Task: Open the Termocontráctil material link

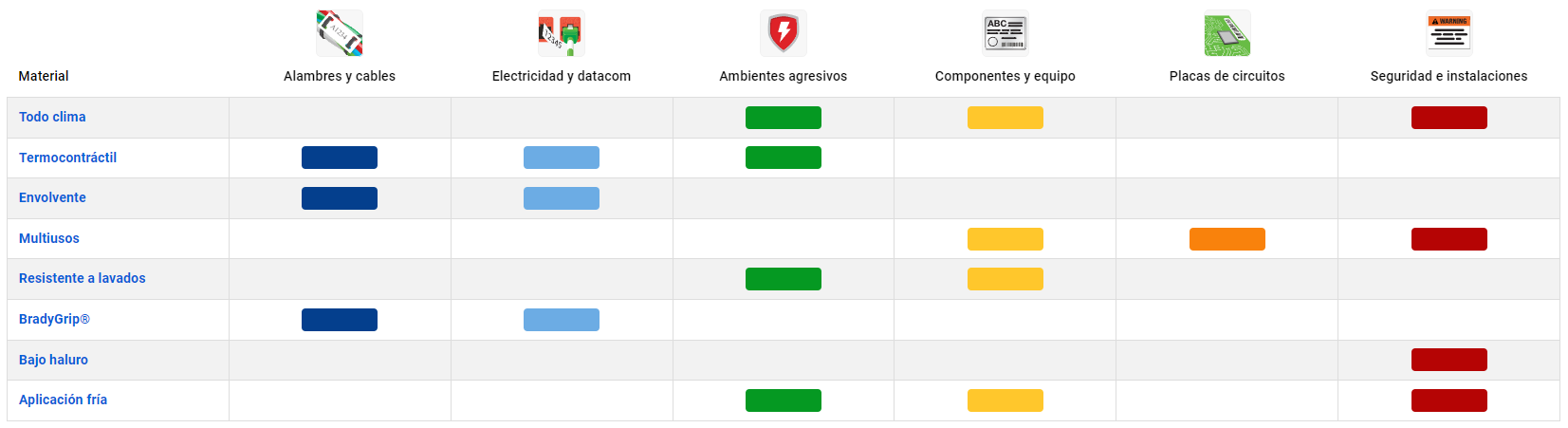Action: click(x=67, y=158)
